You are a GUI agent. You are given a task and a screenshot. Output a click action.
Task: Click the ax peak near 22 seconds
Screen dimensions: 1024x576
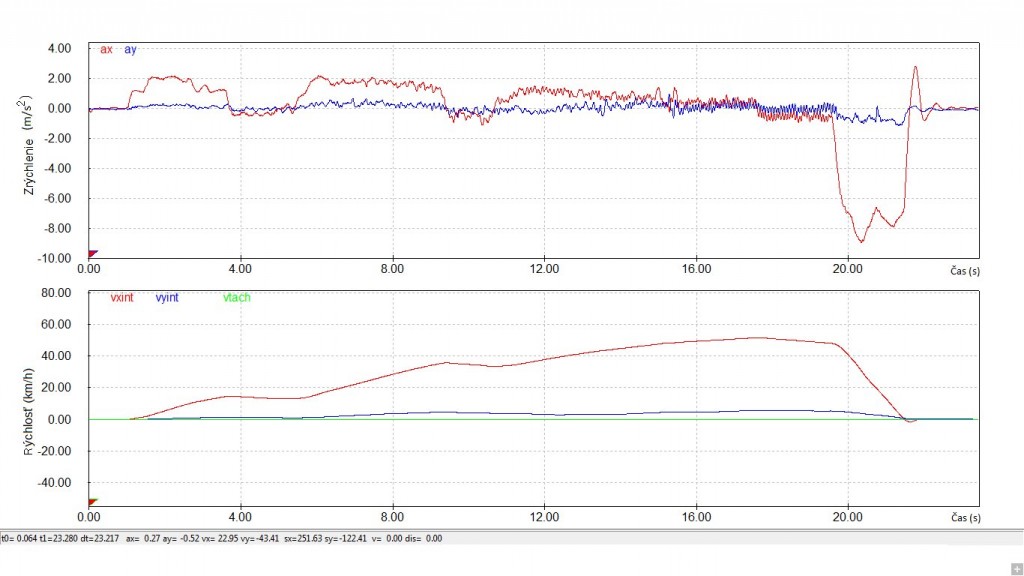point(916,67)
